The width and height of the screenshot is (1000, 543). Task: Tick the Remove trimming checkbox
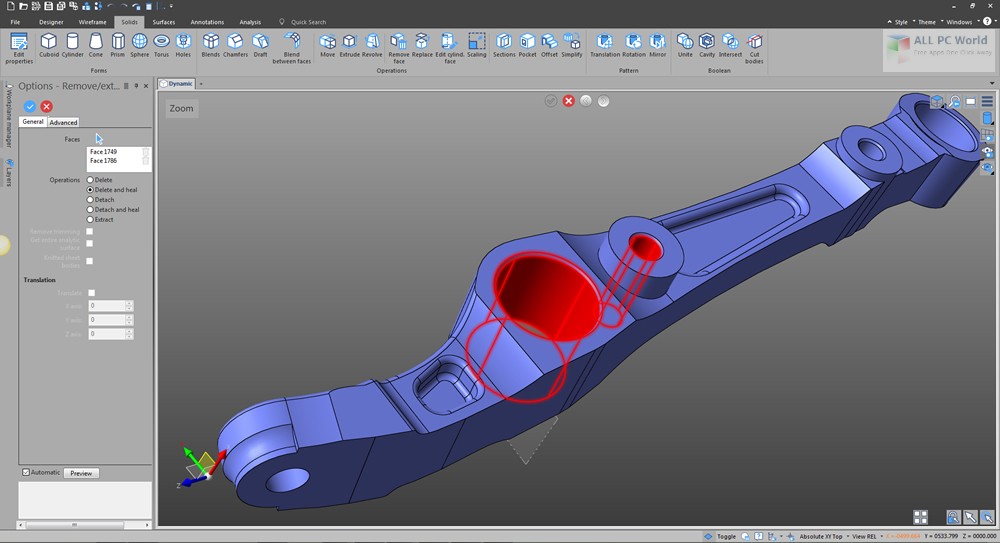tap(89, 232)
